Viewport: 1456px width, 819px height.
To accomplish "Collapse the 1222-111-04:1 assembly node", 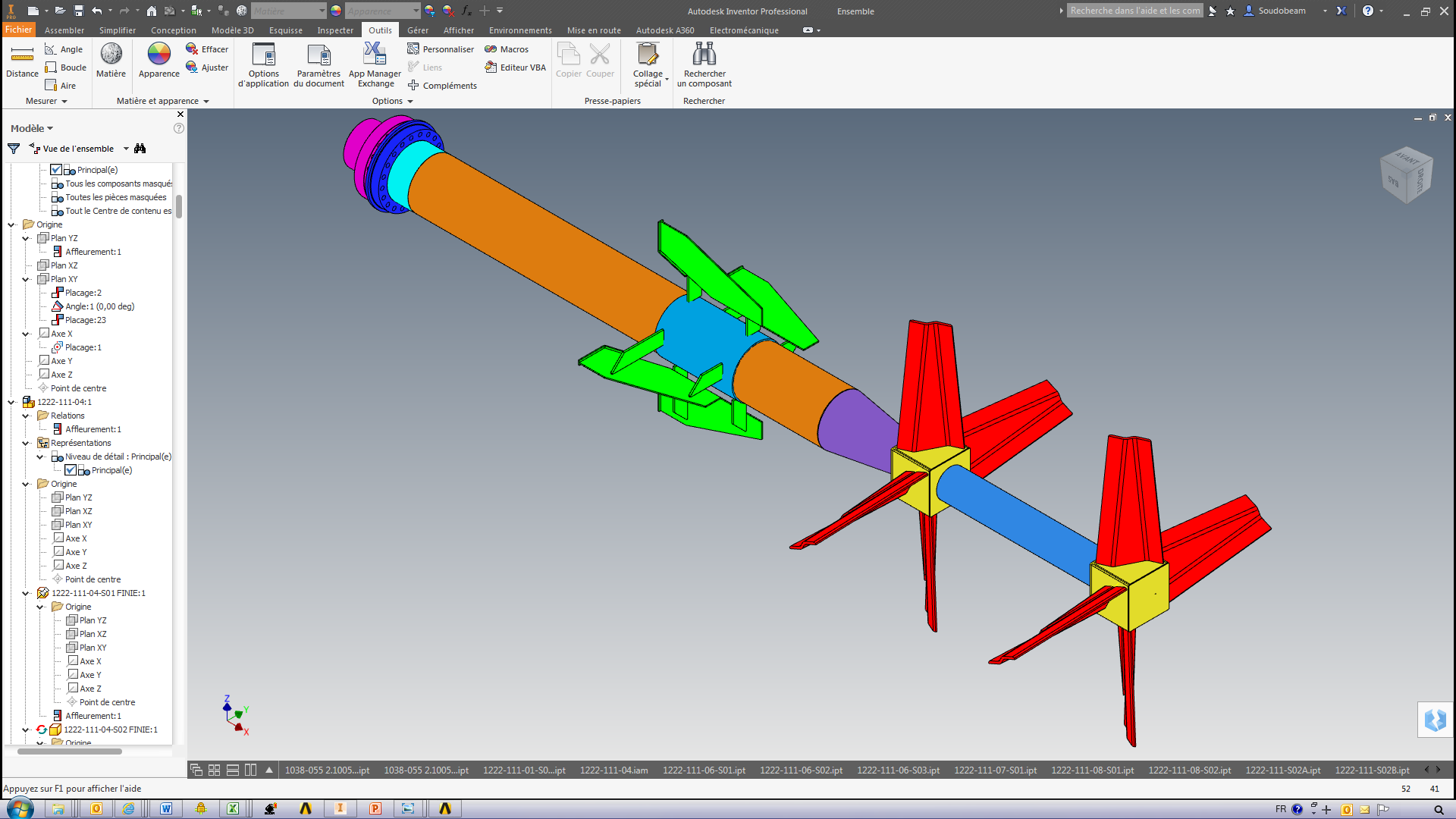I will (11, 402).
